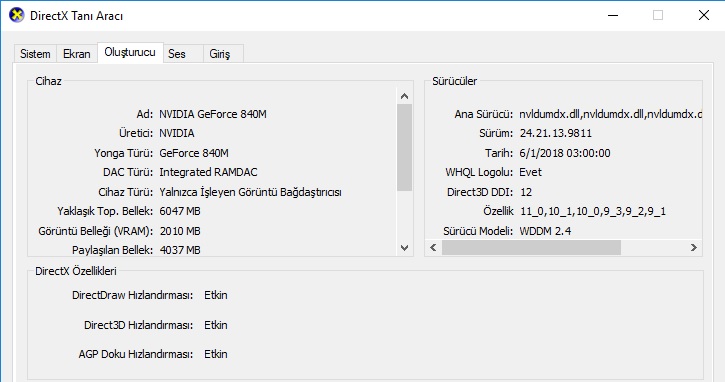Click the Tarih value 6/1/2018 03:00:00
The width and height of the screenshot is (725, 382).
pos(565,153)
